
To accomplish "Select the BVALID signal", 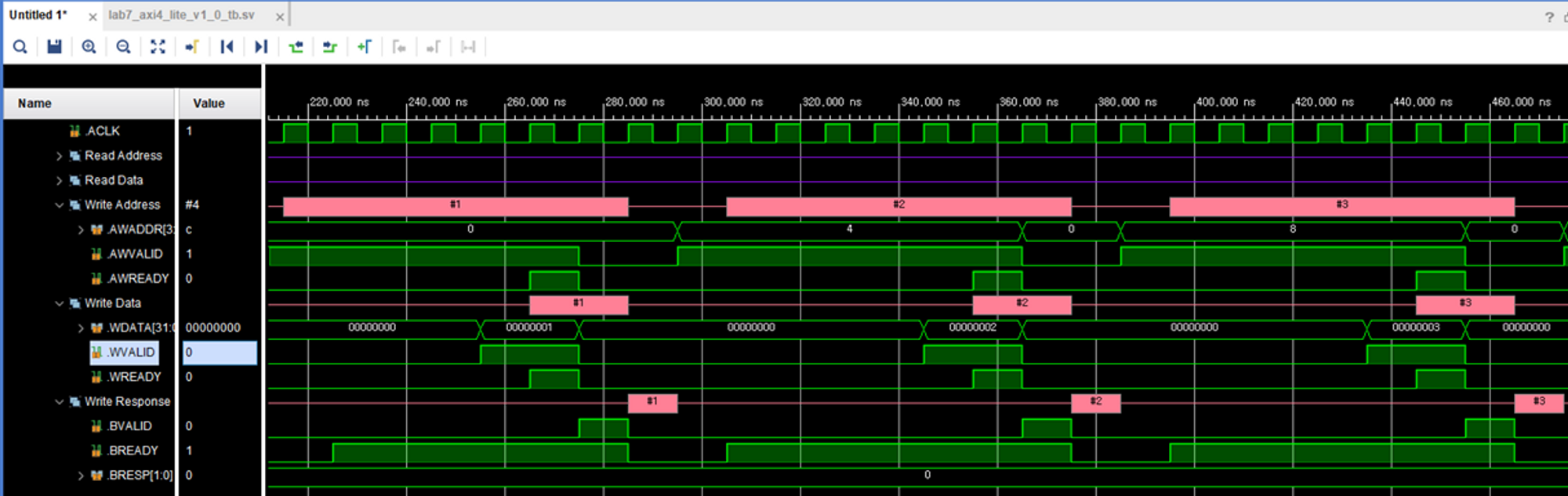I will [129, 426].
